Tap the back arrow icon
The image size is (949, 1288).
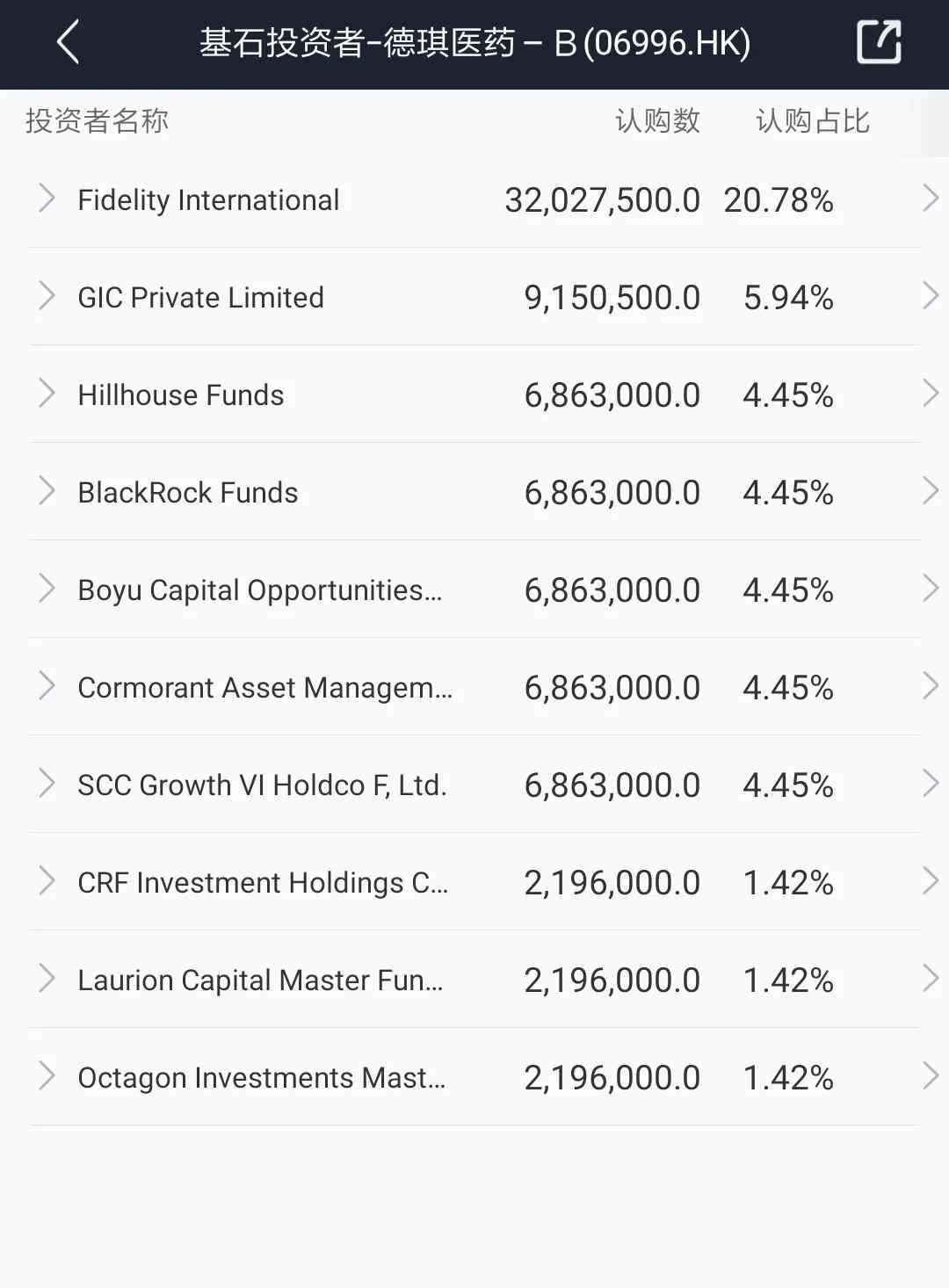click(68, 43)
